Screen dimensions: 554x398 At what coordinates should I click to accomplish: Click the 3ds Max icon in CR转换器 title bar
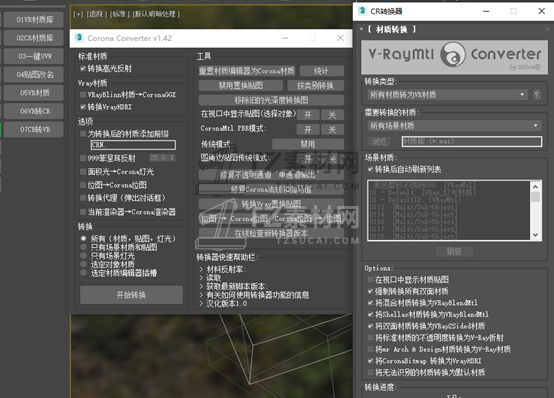coord(363,11)
